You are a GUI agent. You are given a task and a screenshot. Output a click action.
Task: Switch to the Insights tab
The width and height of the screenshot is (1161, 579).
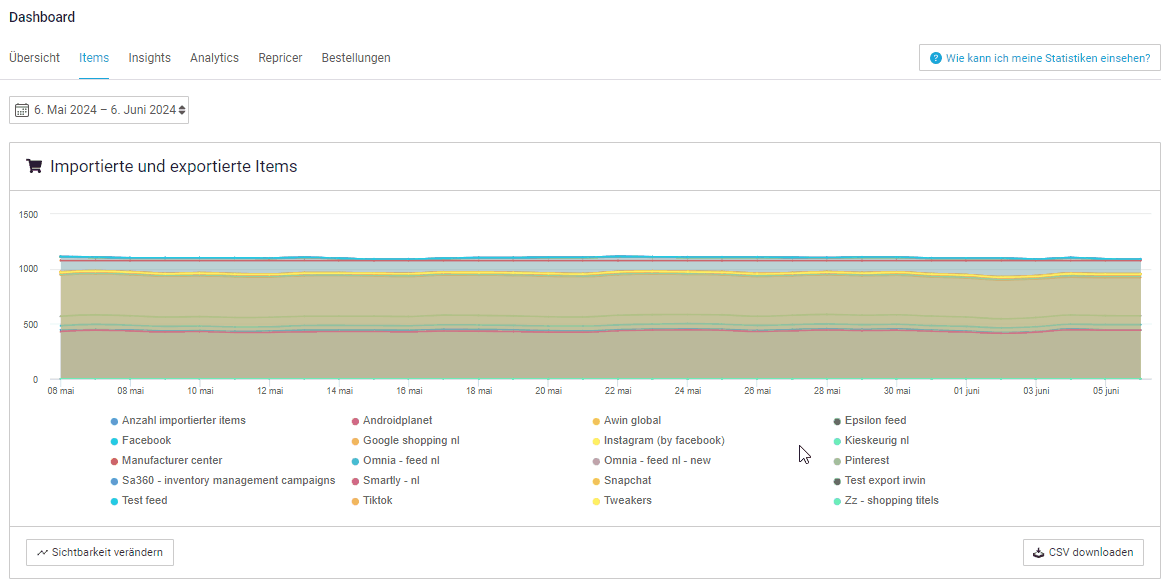point(149,57)
